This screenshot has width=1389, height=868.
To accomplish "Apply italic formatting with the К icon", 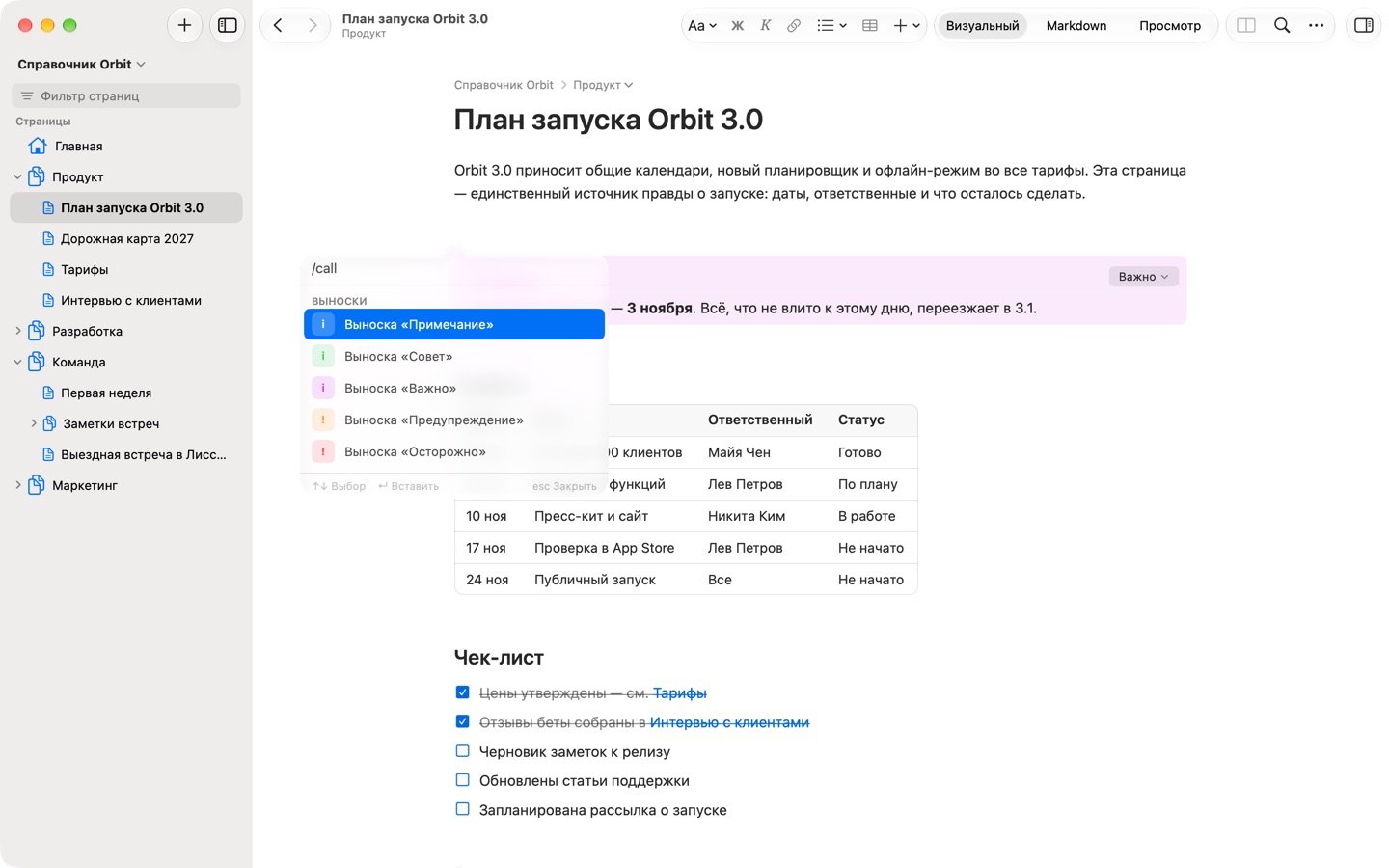I will pos(766,26).
